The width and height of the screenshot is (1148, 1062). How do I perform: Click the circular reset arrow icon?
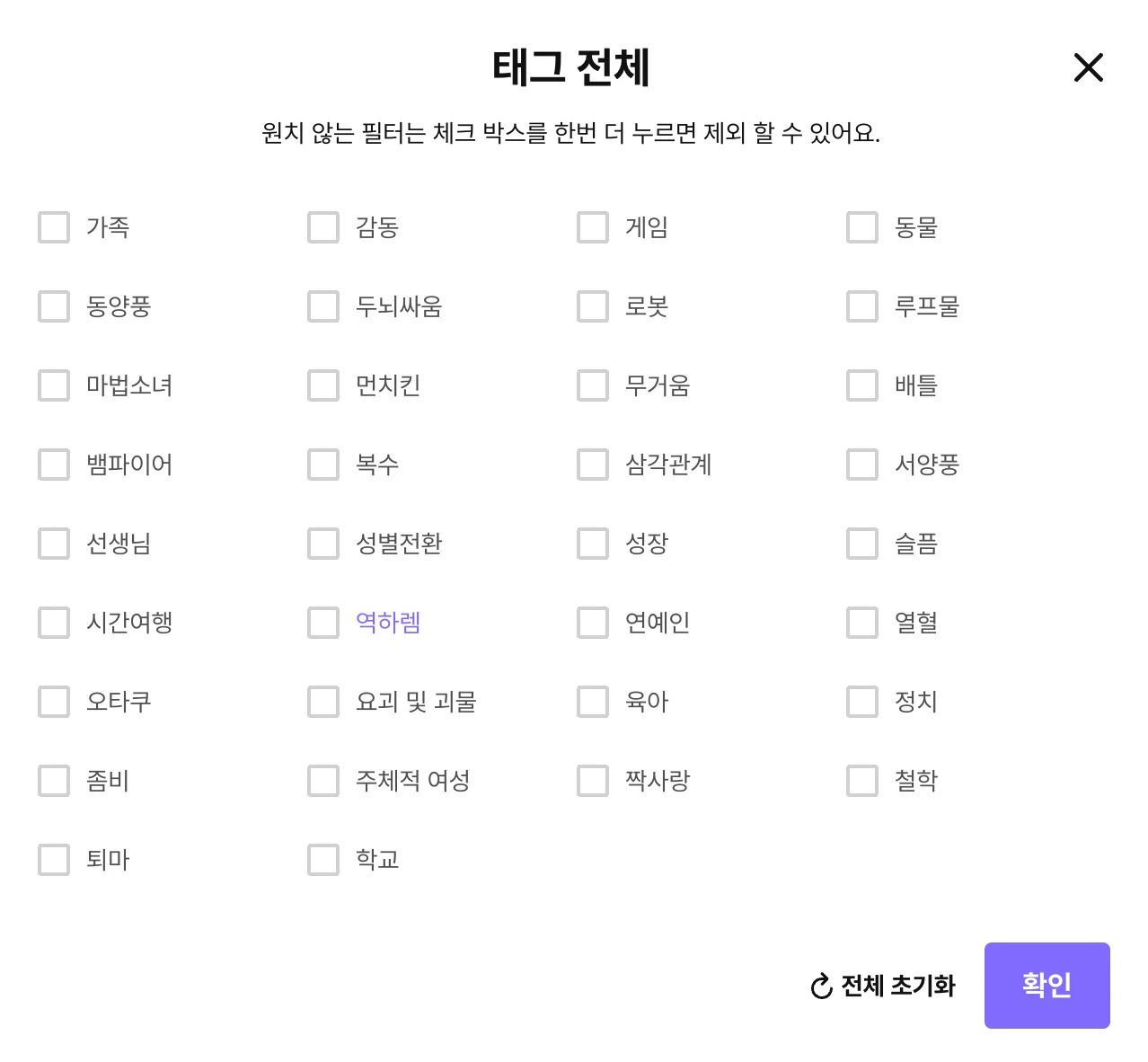click(818, 986)
